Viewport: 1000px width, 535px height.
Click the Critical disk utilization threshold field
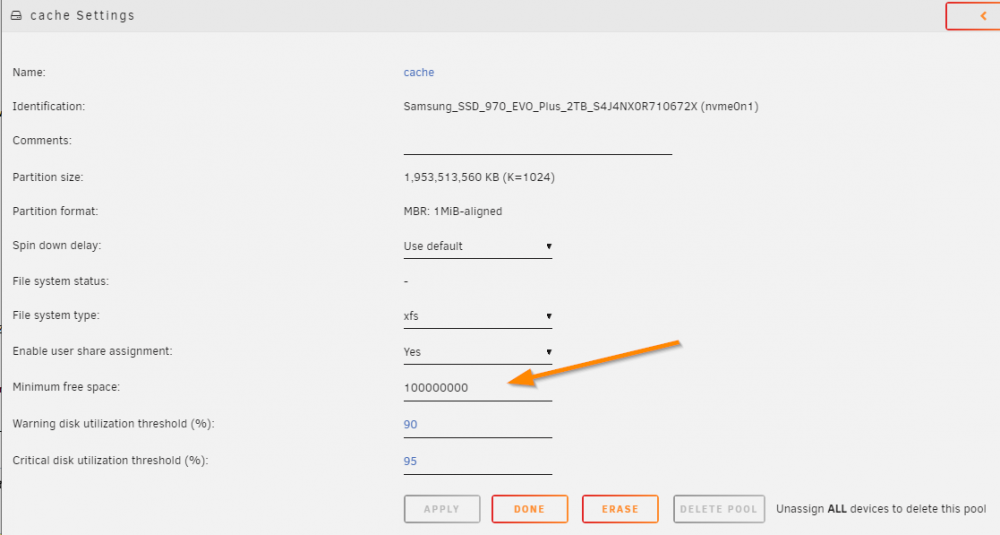click(x=478, y=461)
